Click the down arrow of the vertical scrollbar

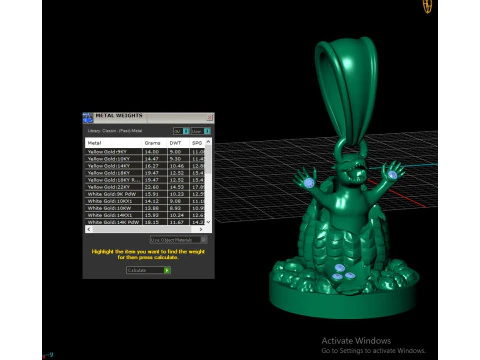pyautogui.click(x=208, y=222)
